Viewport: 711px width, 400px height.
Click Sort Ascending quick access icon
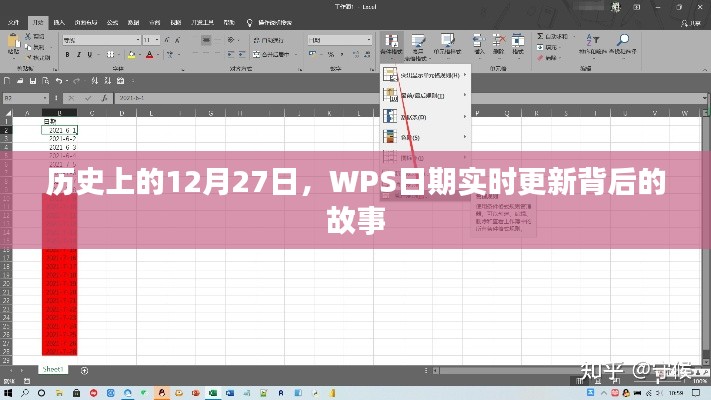[94, 81]
